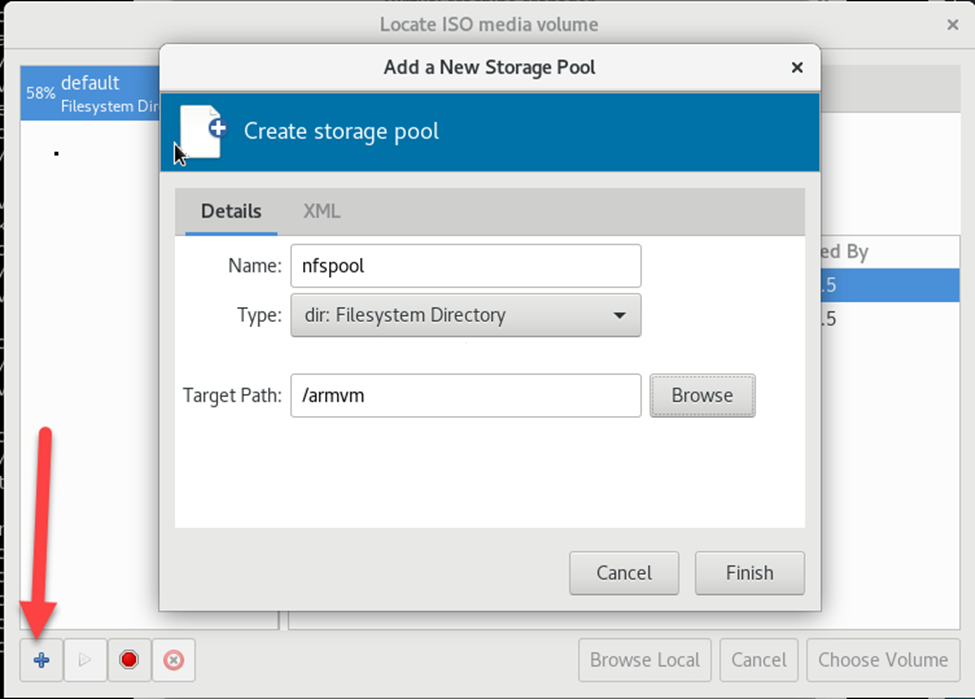Click the Create storage pool document icon
The image size is (975, 699).
tap(203, 131)
